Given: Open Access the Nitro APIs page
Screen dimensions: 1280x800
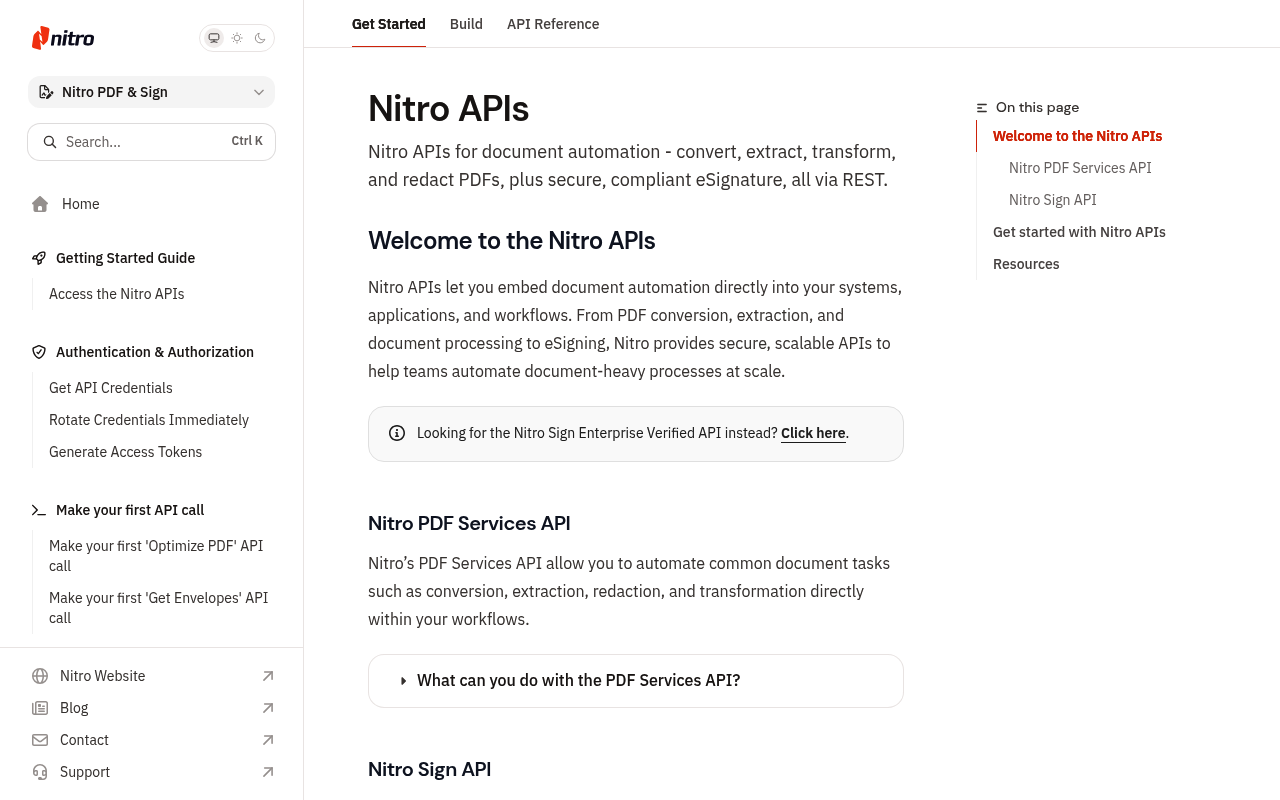Looking at the screenshot, I should pyautogui.click(x=117, y=294).
